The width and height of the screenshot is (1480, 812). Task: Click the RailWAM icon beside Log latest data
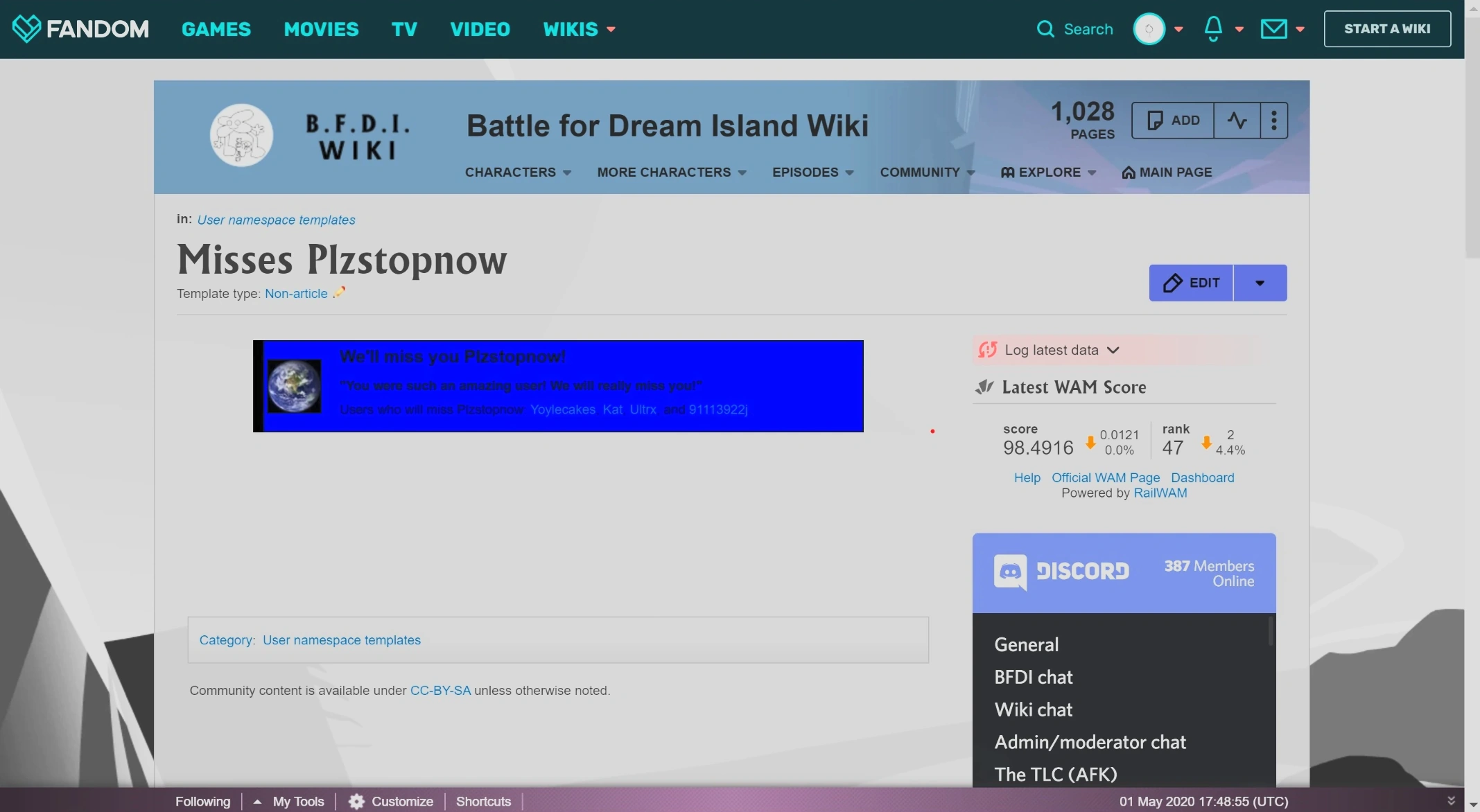tap(987, 350)
